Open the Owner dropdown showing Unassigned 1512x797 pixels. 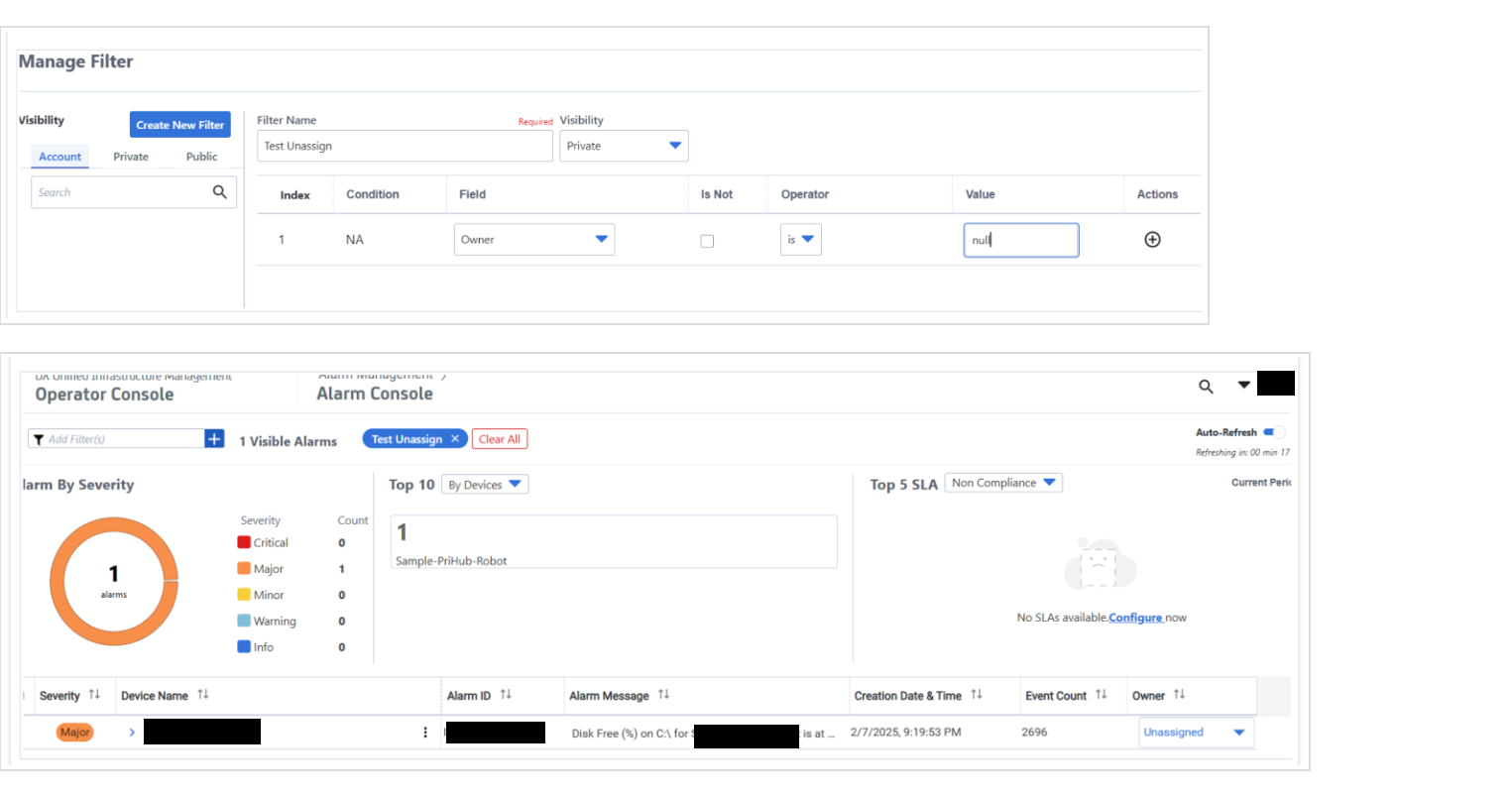(1195, 733)
